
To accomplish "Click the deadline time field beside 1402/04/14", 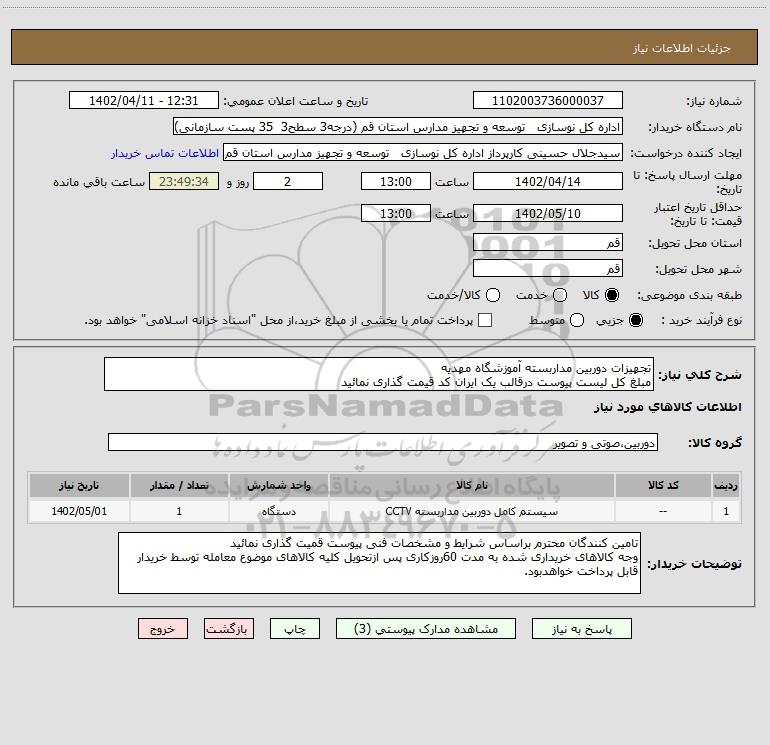I will click(396, 181).
